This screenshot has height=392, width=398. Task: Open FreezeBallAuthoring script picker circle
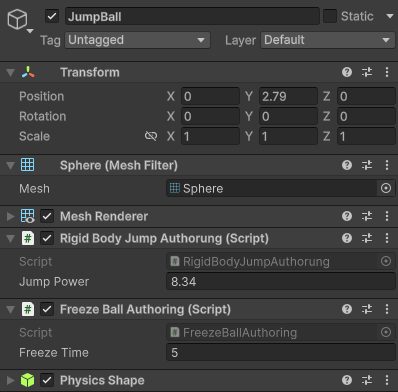tap(386, 332)
